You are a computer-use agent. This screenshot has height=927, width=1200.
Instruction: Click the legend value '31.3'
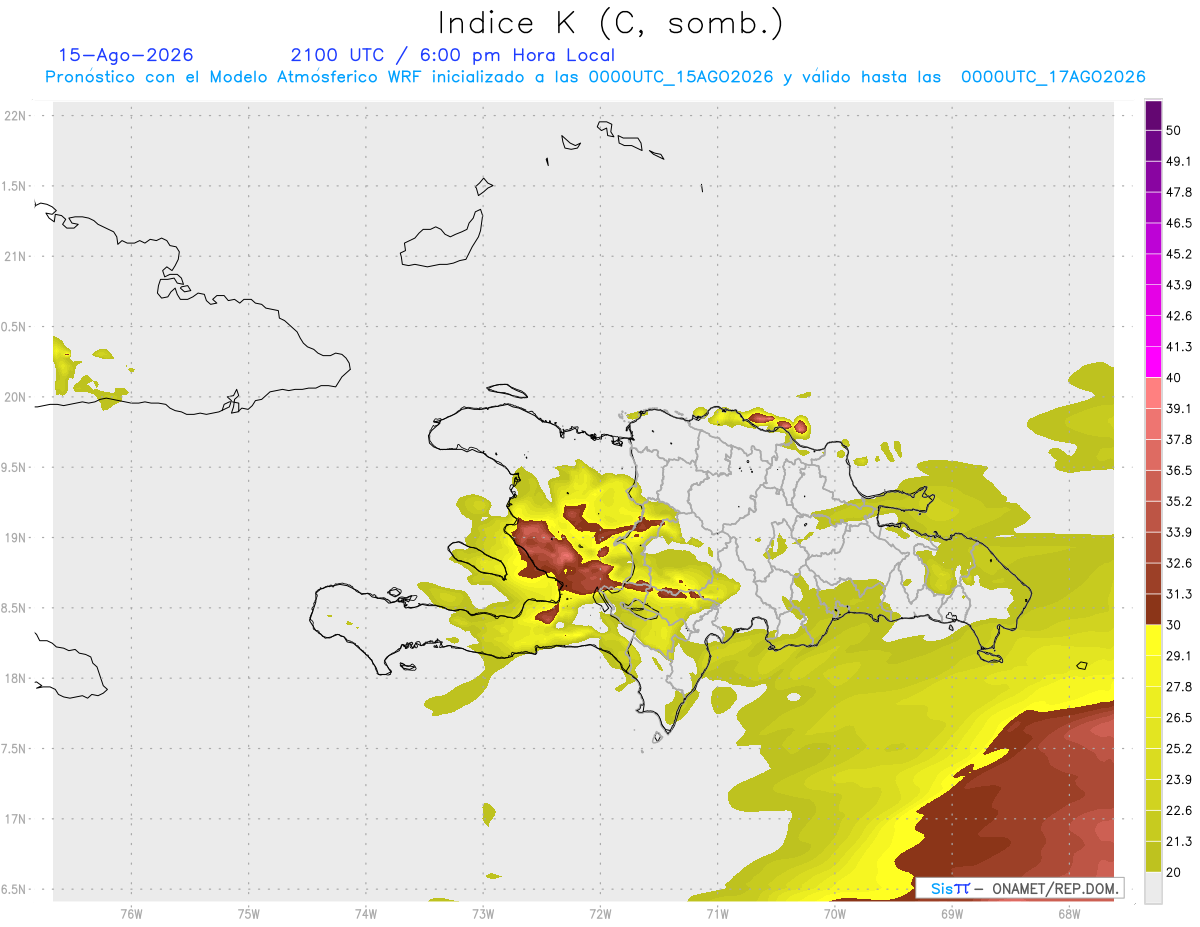pos(1179,594)
